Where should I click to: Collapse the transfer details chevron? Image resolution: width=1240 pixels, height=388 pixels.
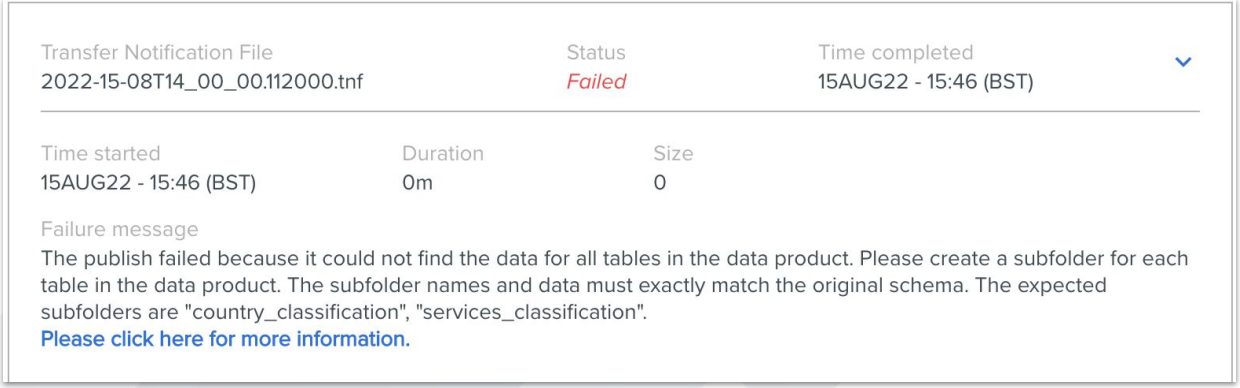pos(1183,62)
